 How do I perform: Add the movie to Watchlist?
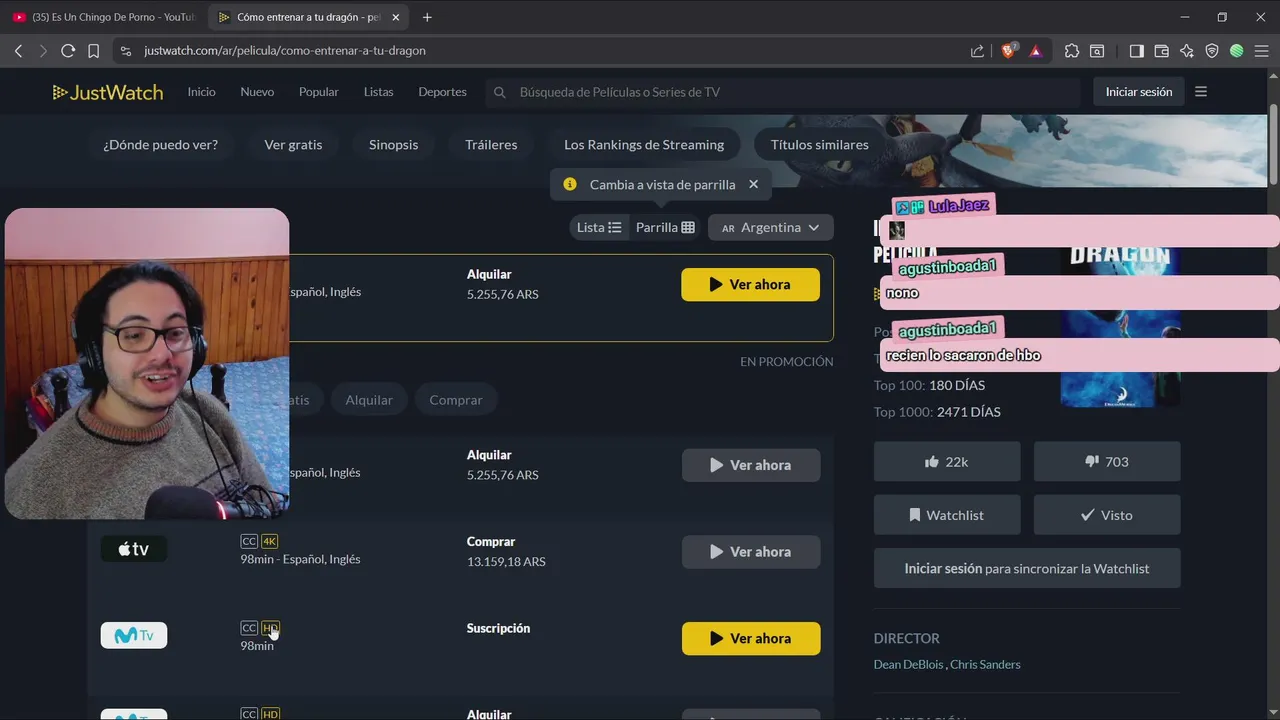(947, 515)
